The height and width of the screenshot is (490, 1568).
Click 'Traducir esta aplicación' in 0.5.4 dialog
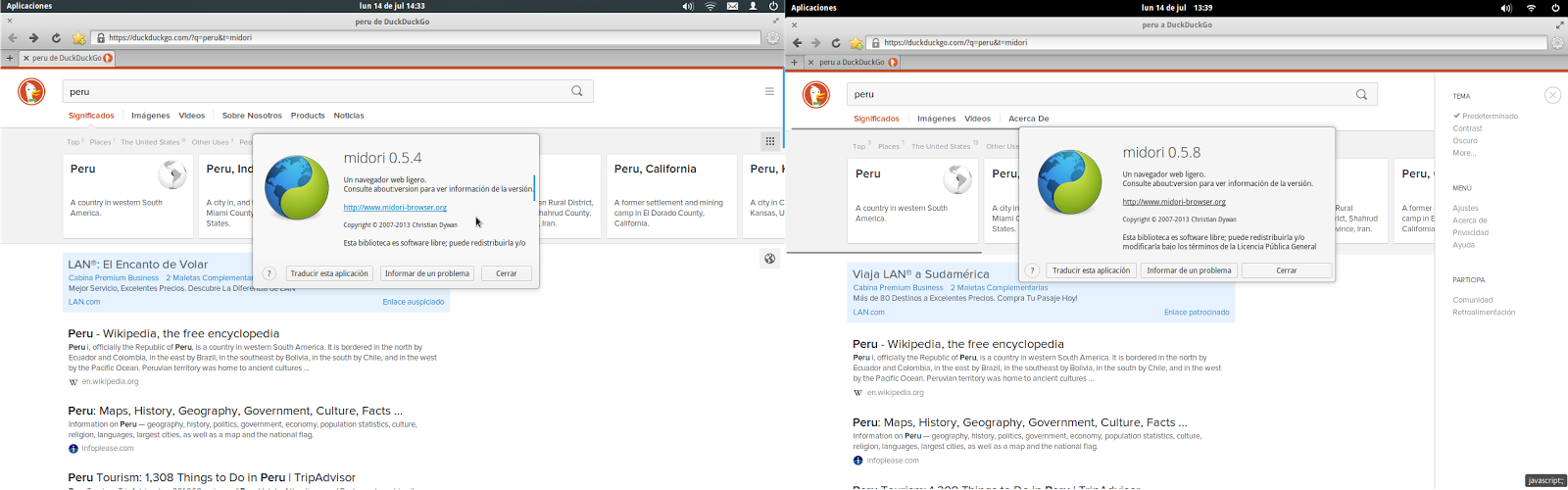point(329,273)
